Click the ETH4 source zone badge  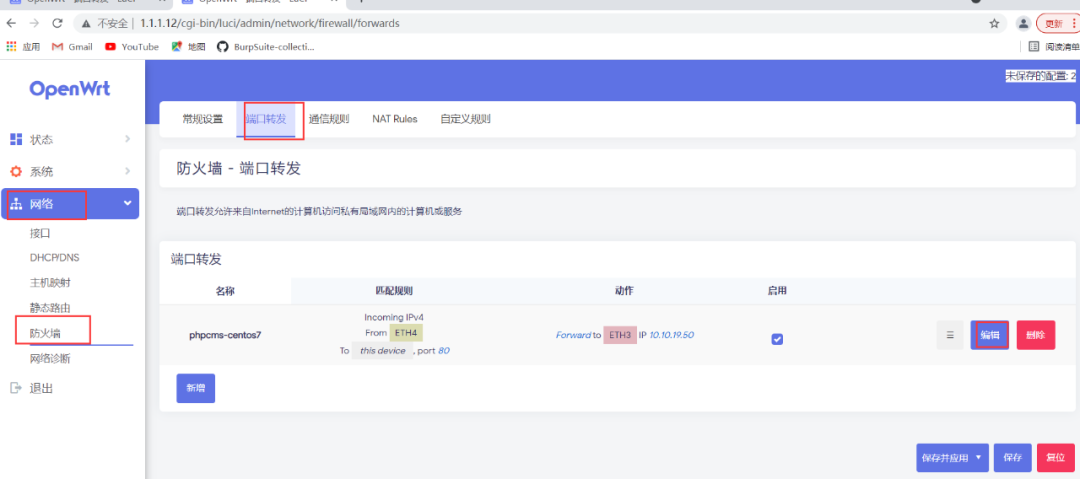click(x=406, y=333)
